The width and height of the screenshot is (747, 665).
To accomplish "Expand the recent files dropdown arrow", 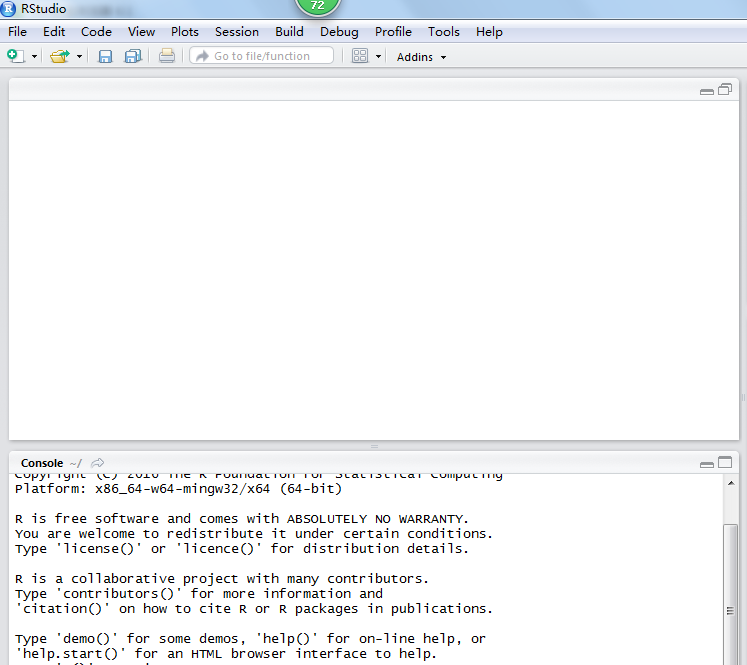I will [x=80, y=57].
